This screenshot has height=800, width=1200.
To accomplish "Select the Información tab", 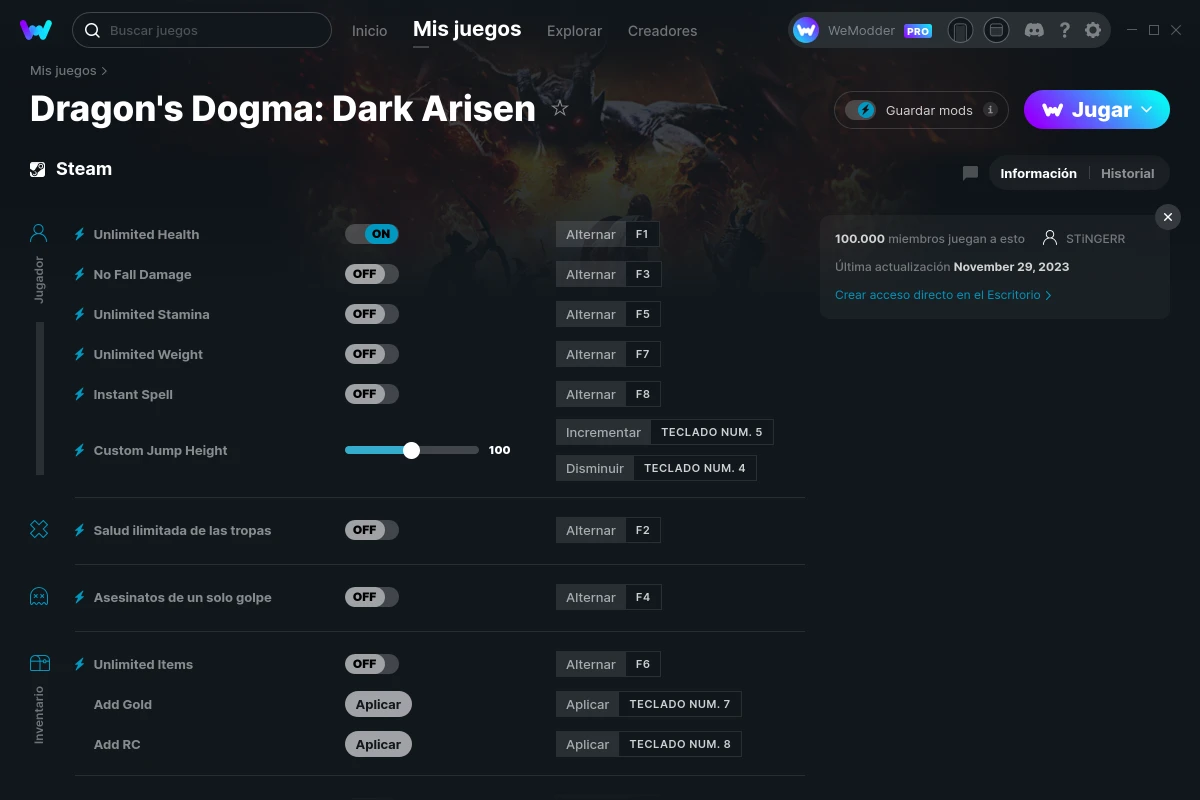I will click(1038, 173).
